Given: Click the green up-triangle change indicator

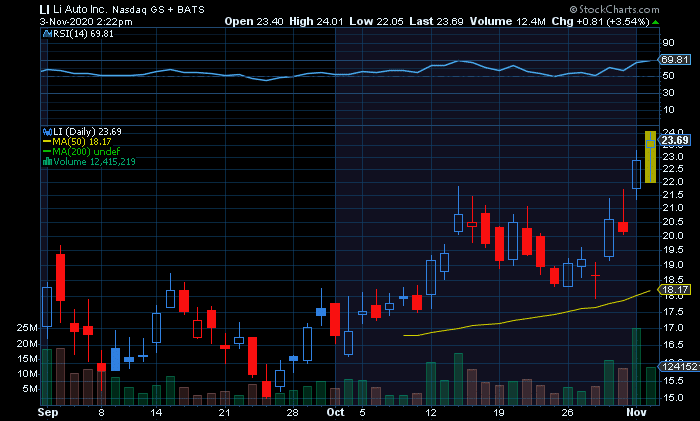Looking at the screenshot, I should (x=655, y=22).
